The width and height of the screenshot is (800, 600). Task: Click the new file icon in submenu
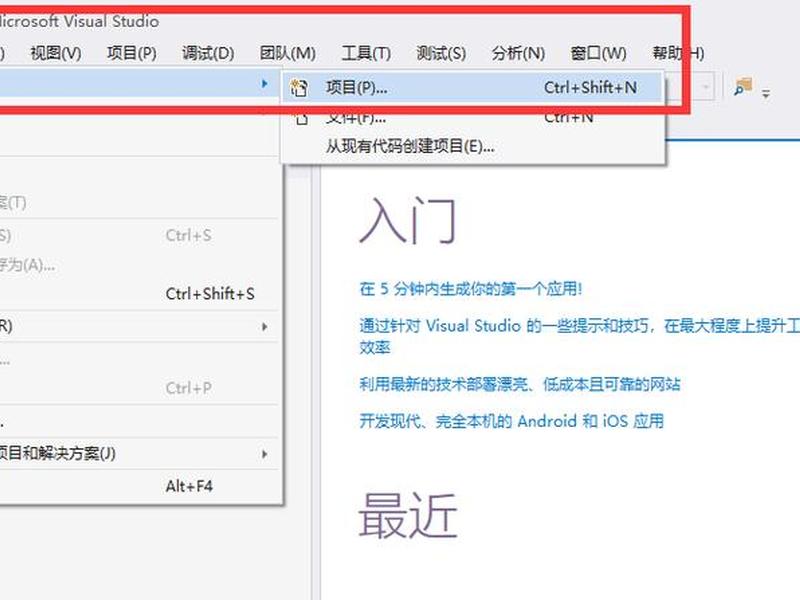pos(302,119)
